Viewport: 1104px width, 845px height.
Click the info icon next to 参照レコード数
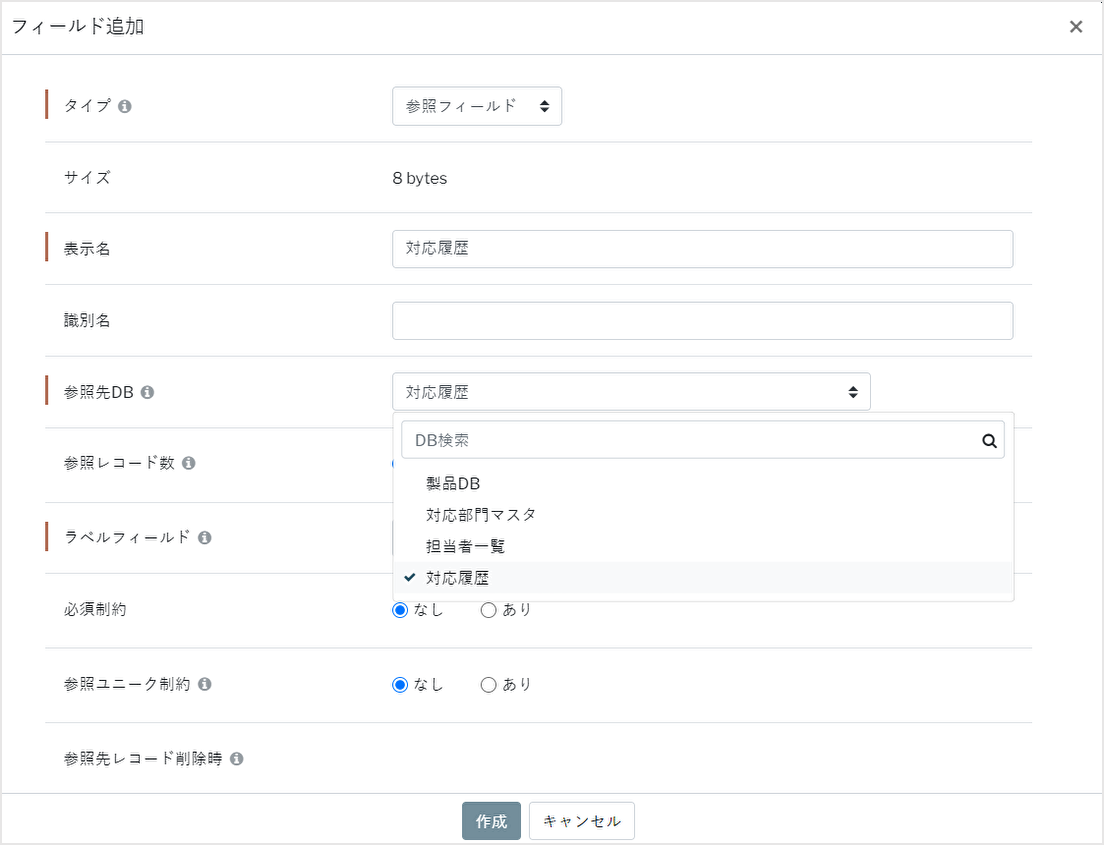point(189,463)
